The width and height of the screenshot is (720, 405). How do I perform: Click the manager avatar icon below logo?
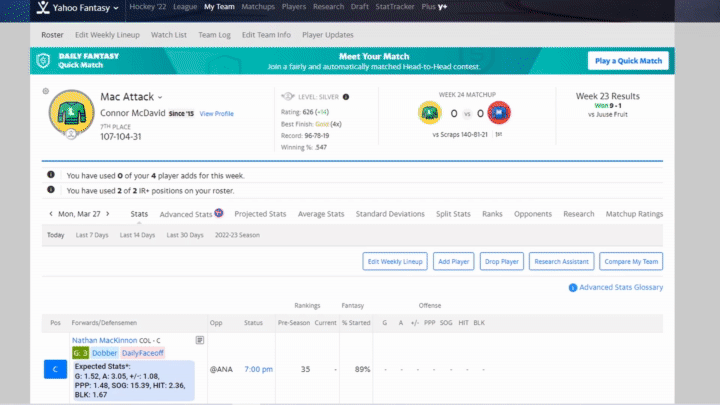(71, 135)
